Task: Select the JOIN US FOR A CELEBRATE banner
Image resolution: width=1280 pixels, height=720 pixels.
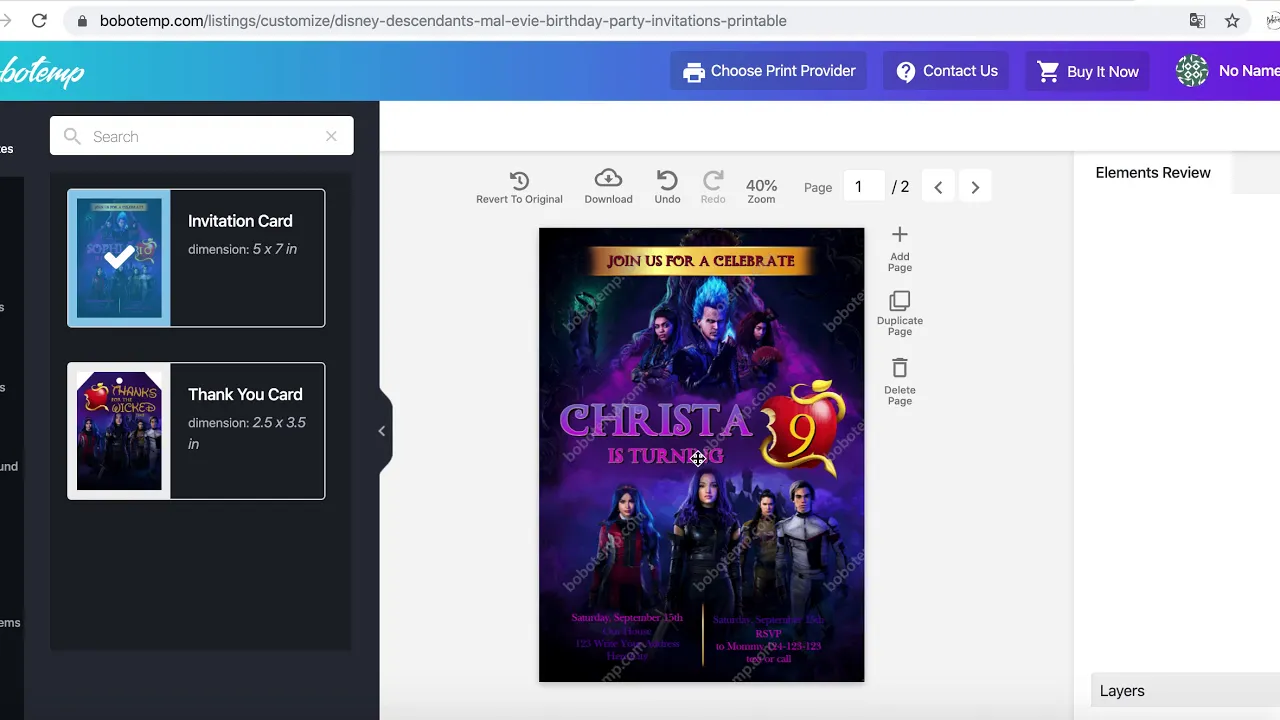Action: tap(701, 261)
